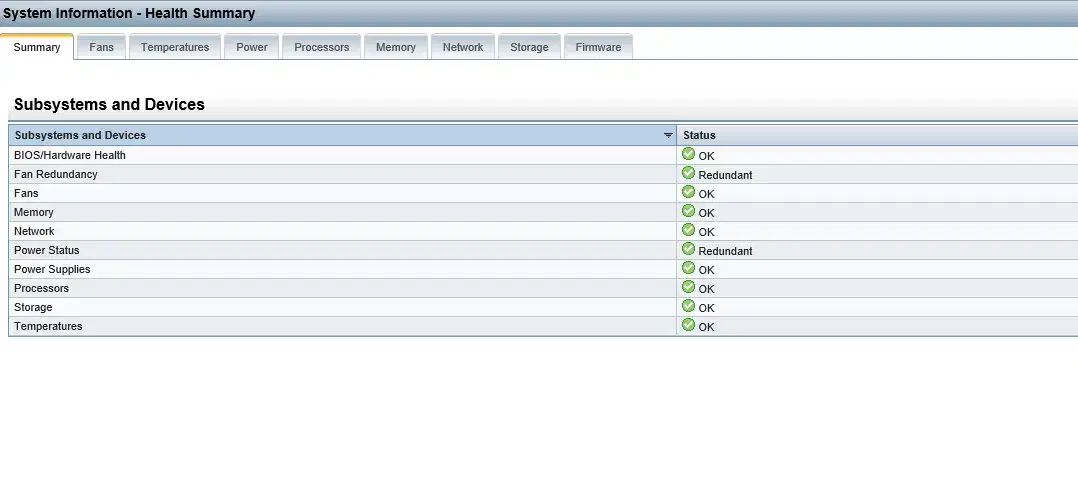1078x485 pixels.
Task: Open the Memory tab
Action: (x=395, y=47)
